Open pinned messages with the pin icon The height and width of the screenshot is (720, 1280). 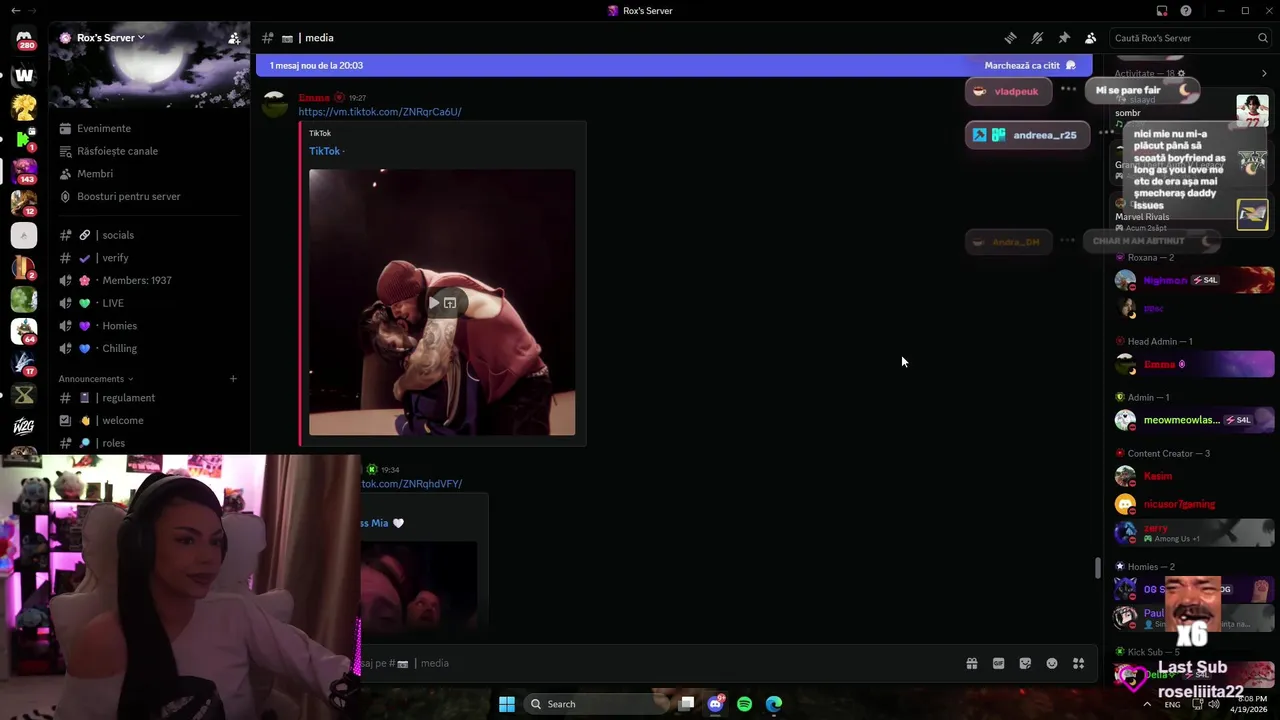[x=1064, y=38]
